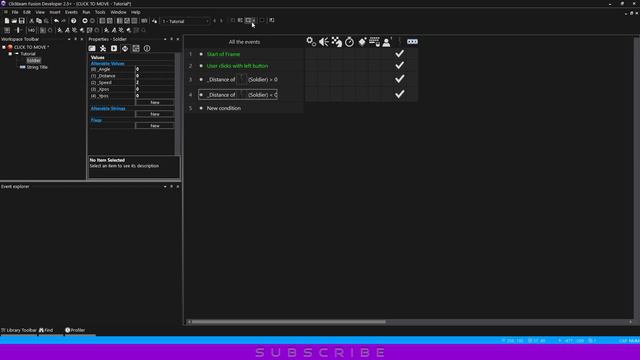Screen dimensions: 640x360
Task: Select the String Title object column icon
Action: [x=412, y=42]
